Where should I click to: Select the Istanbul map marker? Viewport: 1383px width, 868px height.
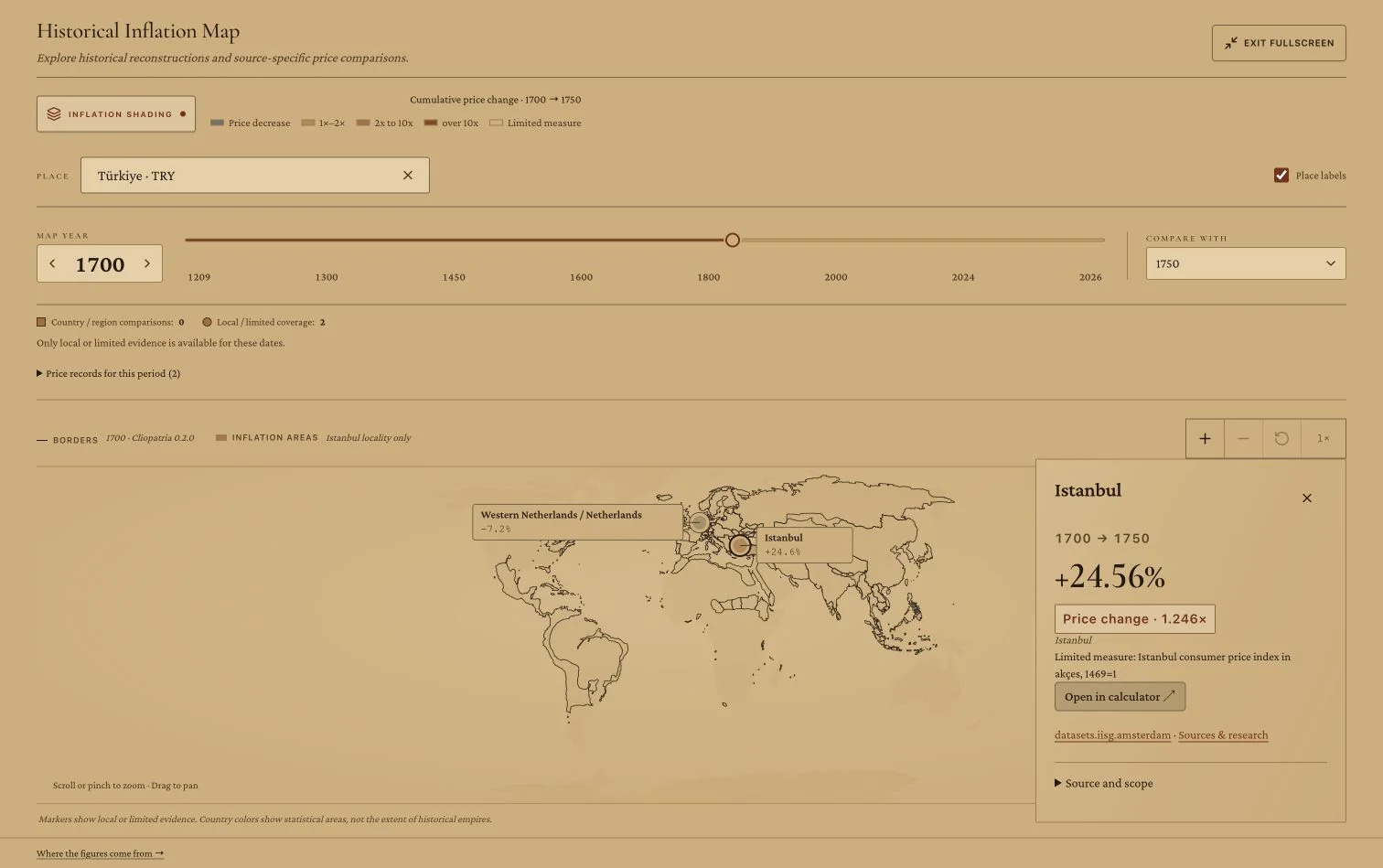pyautogui.click(x=740, y=546)
